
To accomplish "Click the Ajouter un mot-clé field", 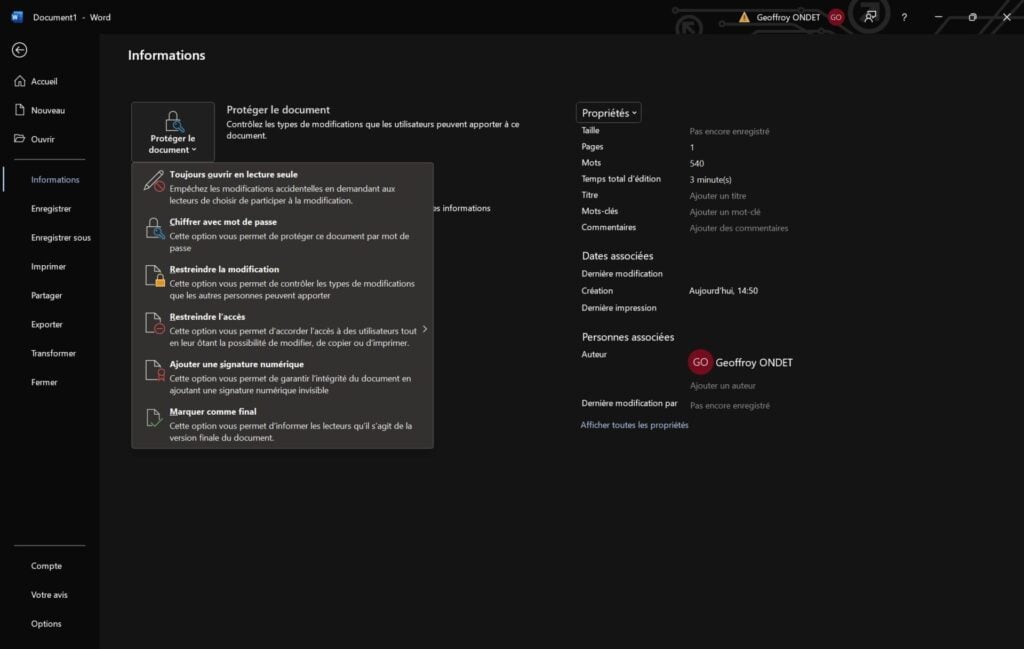I will [725, 212].
